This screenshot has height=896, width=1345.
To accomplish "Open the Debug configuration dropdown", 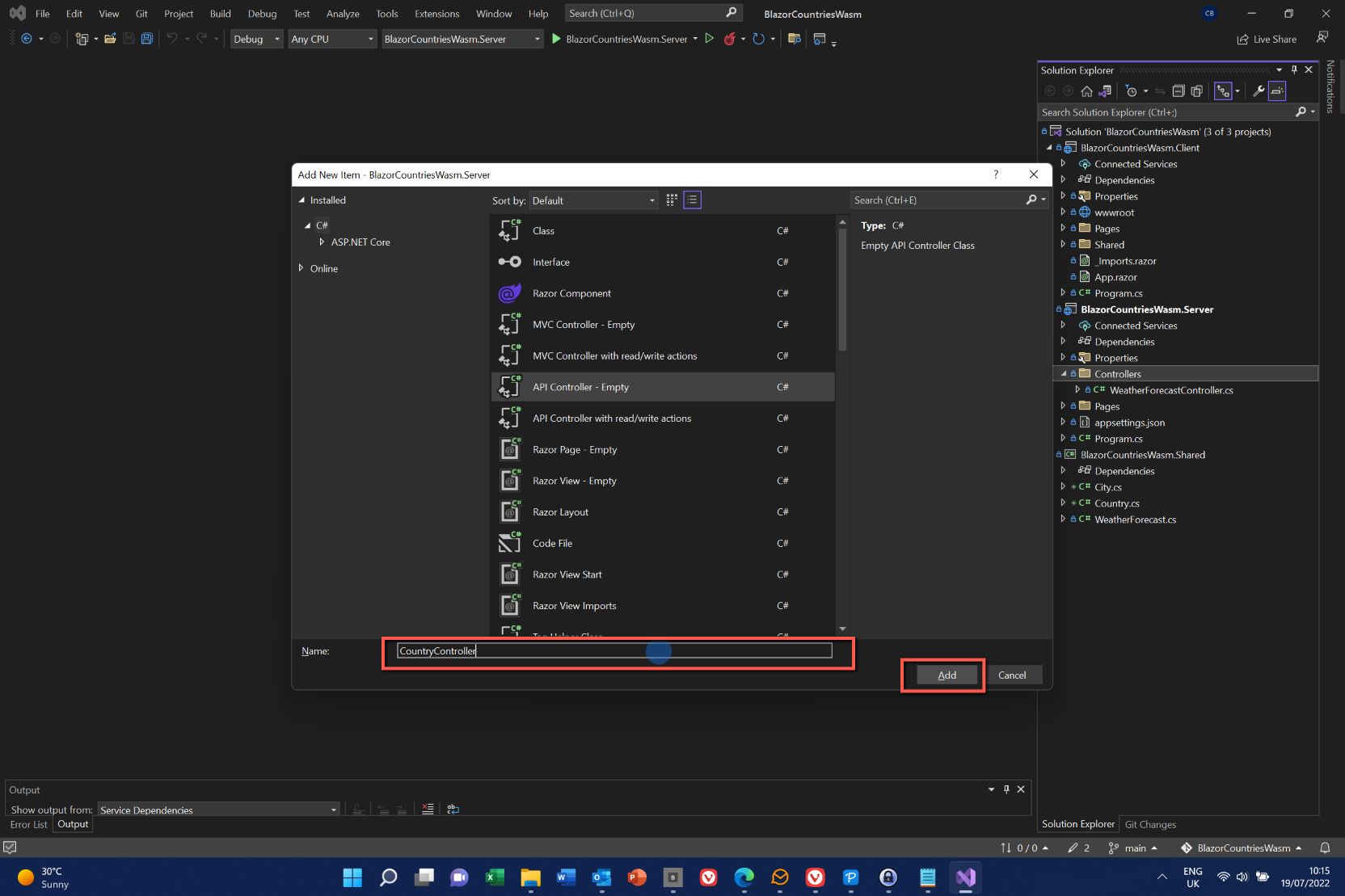I will pyautogui.click(x=256, y=39).
